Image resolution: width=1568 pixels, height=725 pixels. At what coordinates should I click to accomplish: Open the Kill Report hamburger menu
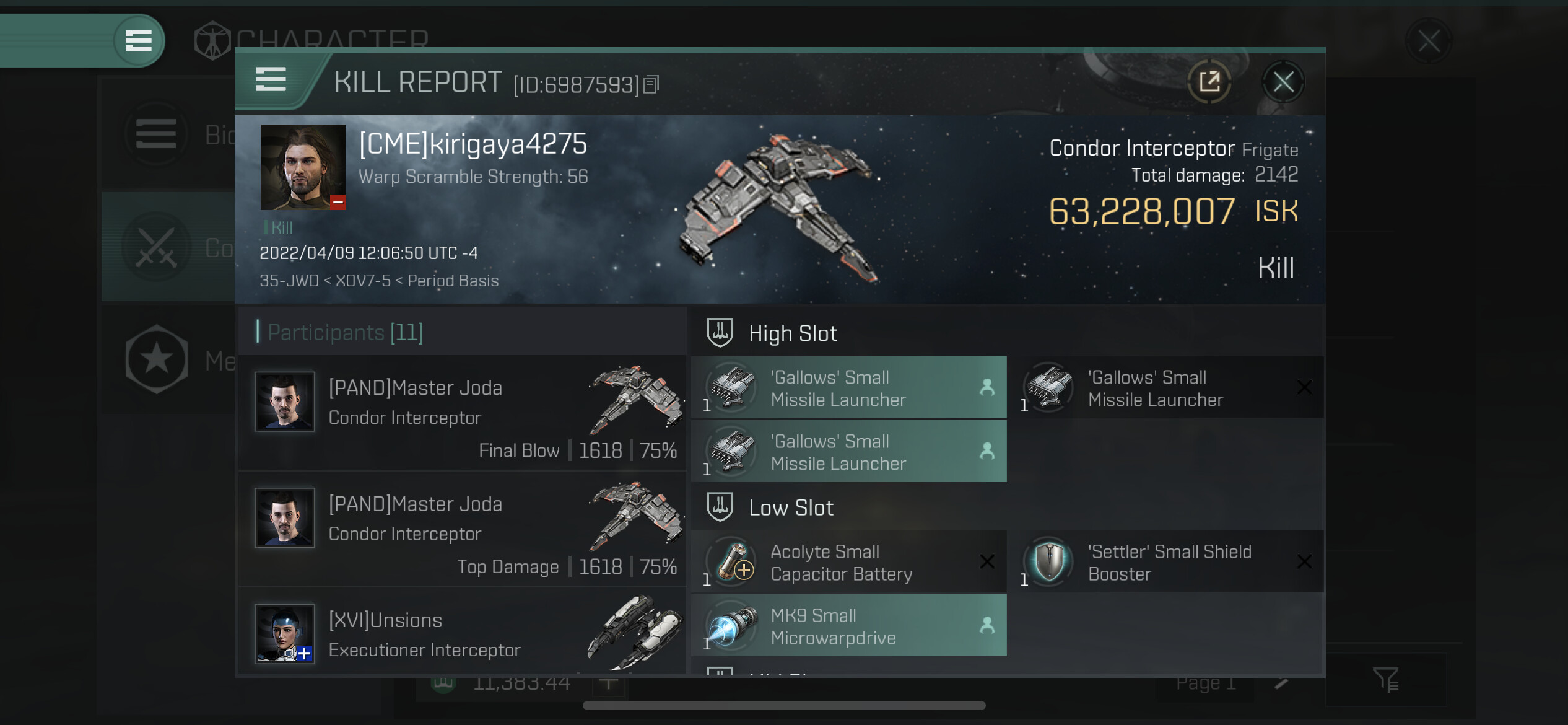pos(271,80)
